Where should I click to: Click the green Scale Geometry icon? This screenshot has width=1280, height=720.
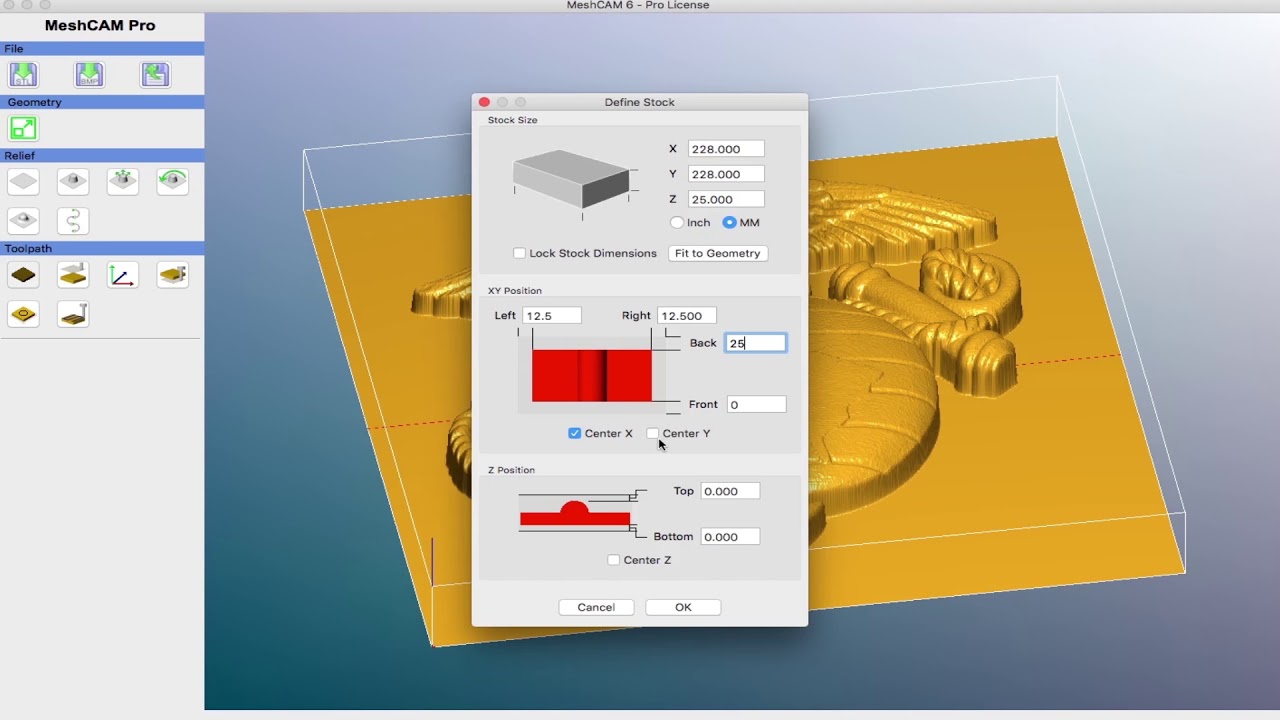[x=23, y=128]
